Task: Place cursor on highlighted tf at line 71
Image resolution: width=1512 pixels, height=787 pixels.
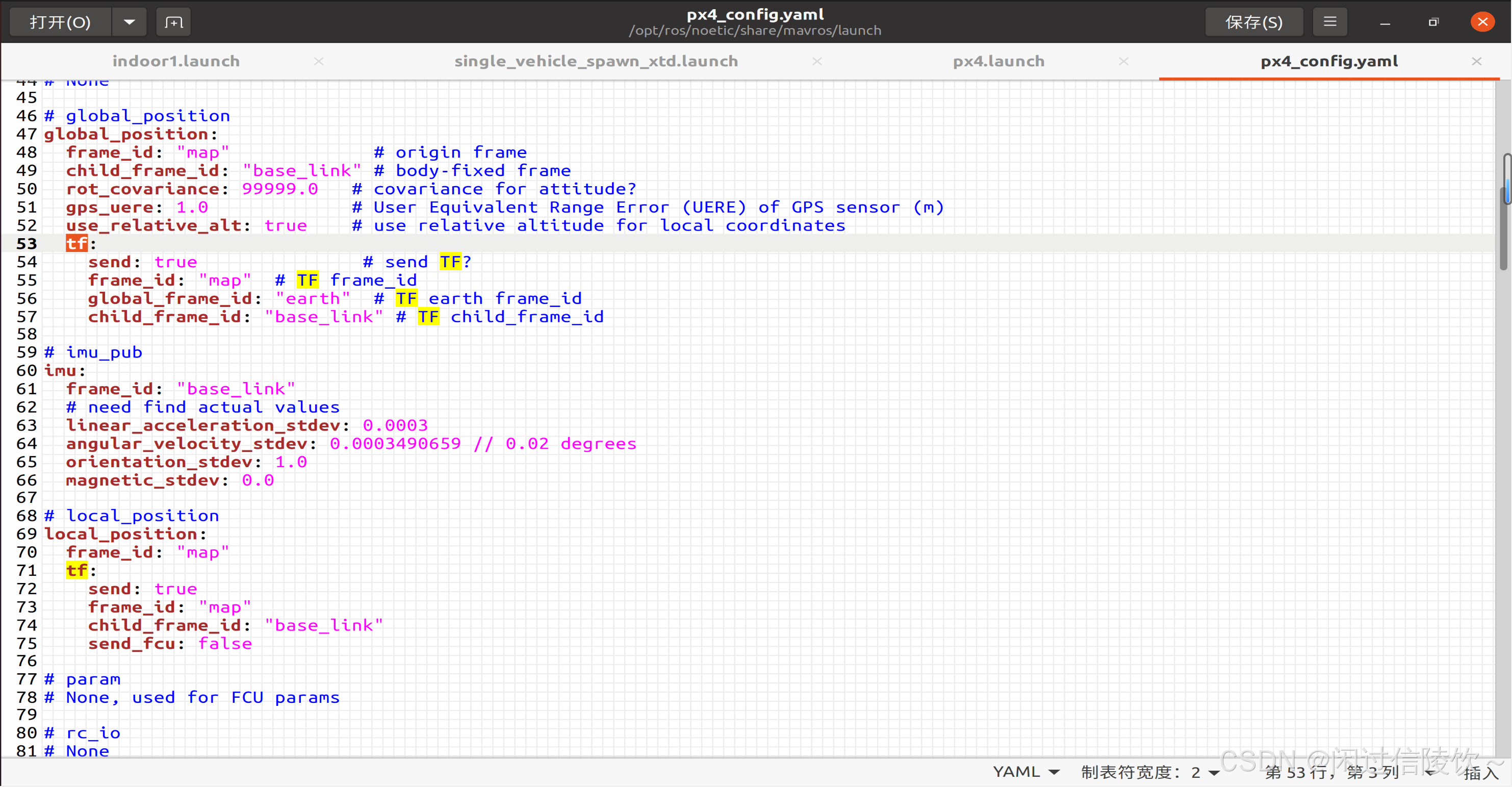Action: 76,570
